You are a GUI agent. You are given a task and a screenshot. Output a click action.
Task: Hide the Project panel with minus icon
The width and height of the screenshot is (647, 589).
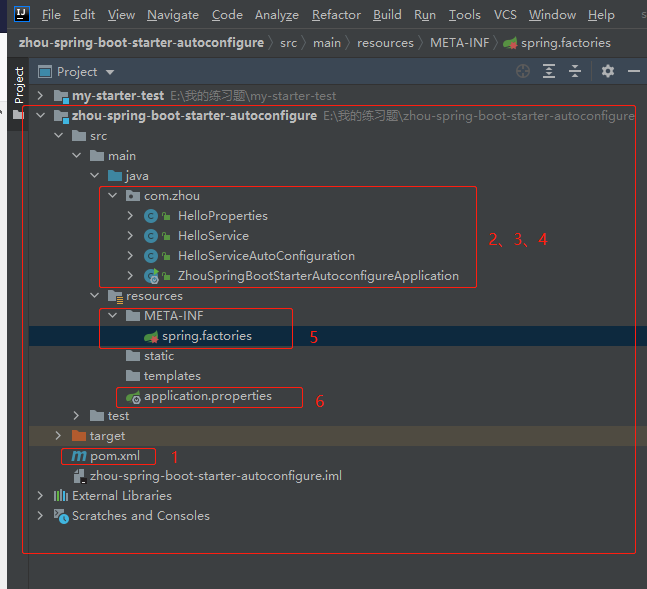point(634,71)
